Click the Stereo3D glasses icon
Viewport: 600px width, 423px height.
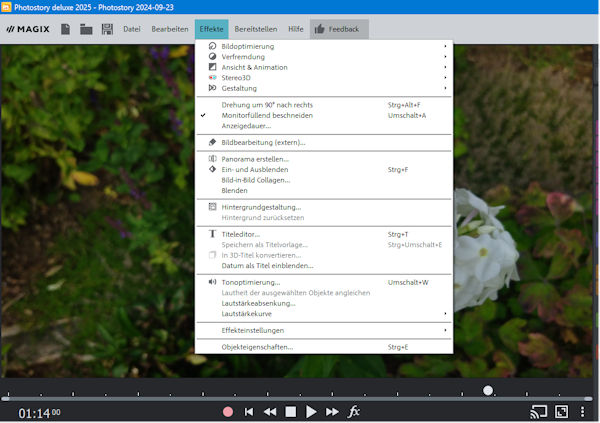[212, 77]
